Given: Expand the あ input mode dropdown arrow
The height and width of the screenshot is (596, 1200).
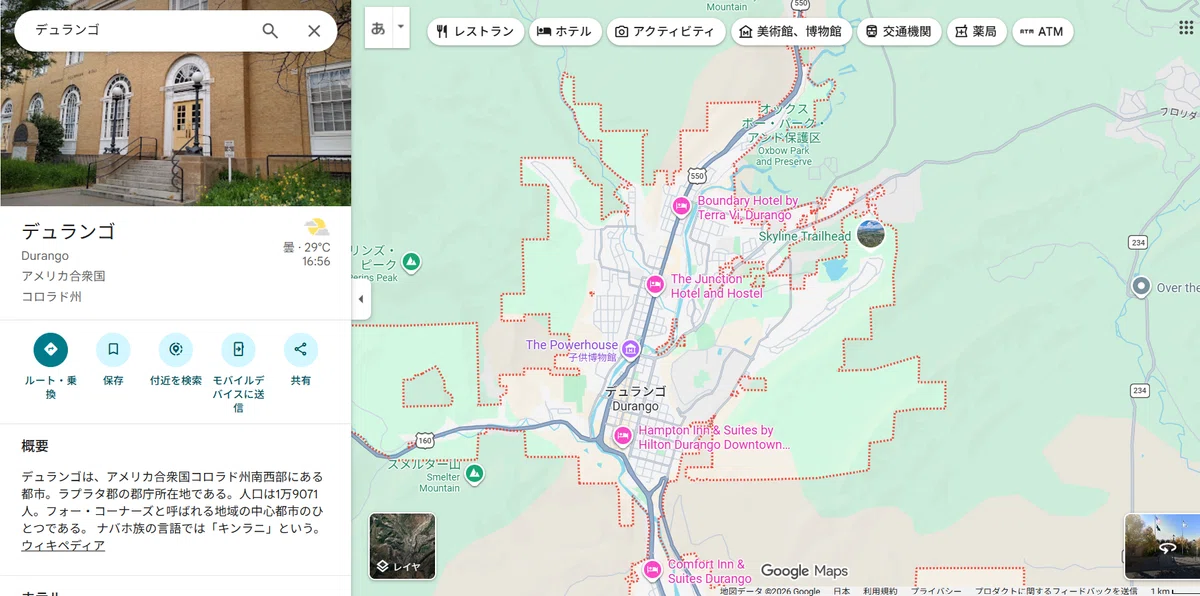Looking at the screenshot, I should tap(401, 27).
